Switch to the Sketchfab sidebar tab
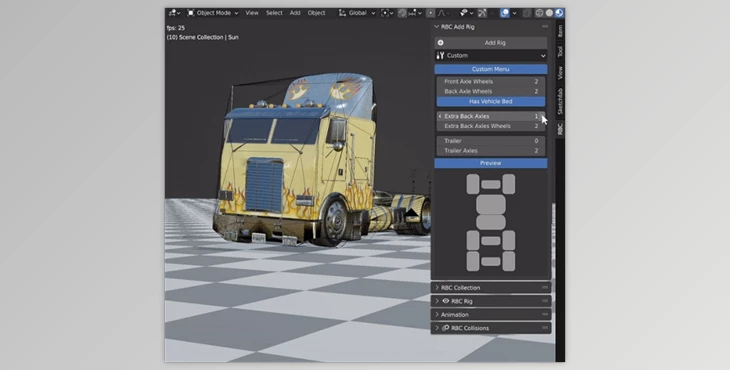The image size is (730, 370). (x=560, y=101)
